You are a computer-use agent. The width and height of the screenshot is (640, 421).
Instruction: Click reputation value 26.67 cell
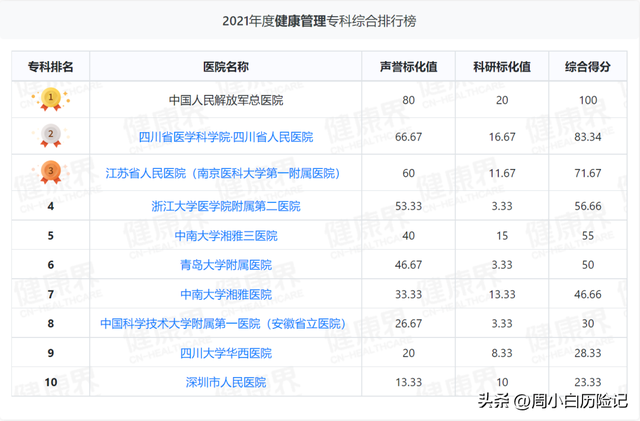coord(409,324)
